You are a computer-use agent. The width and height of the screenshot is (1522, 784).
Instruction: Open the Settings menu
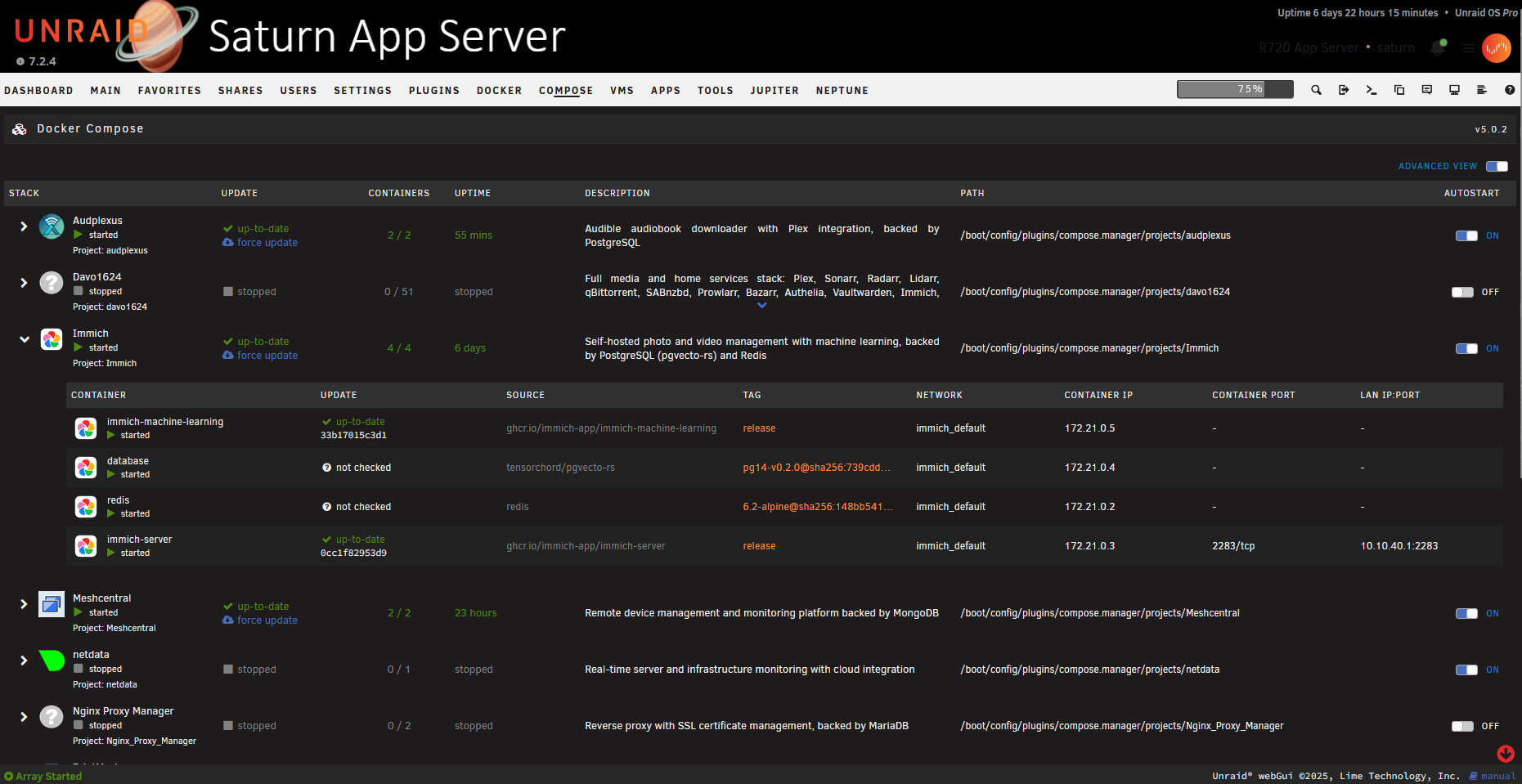[362, 91]
